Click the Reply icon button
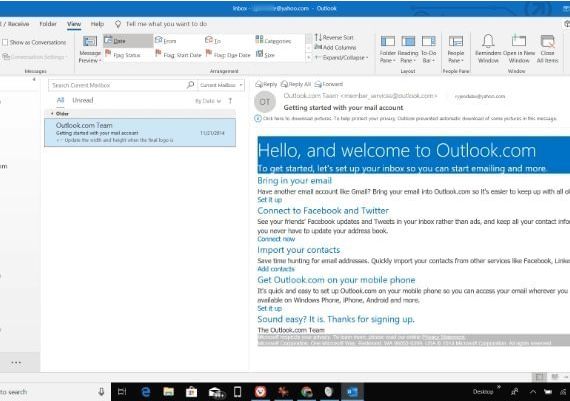570x401 pixels. 266,84
